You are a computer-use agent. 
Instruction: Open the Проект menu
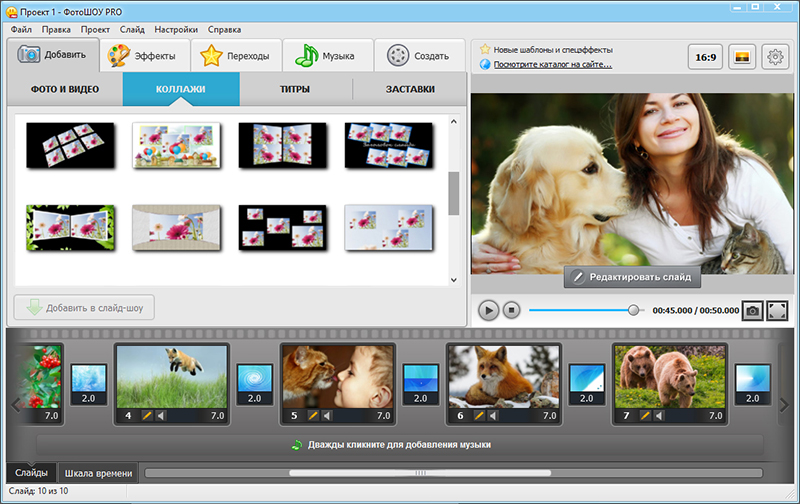point(95,30)
